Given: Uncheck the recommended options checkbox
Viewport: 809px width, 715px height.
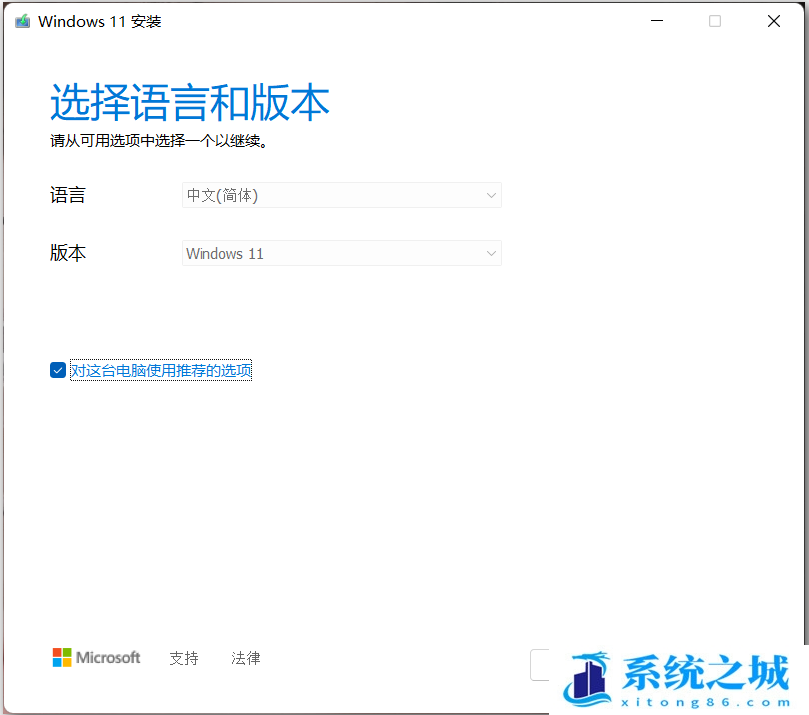Looking at the screenshot, I should pos(58,370).
